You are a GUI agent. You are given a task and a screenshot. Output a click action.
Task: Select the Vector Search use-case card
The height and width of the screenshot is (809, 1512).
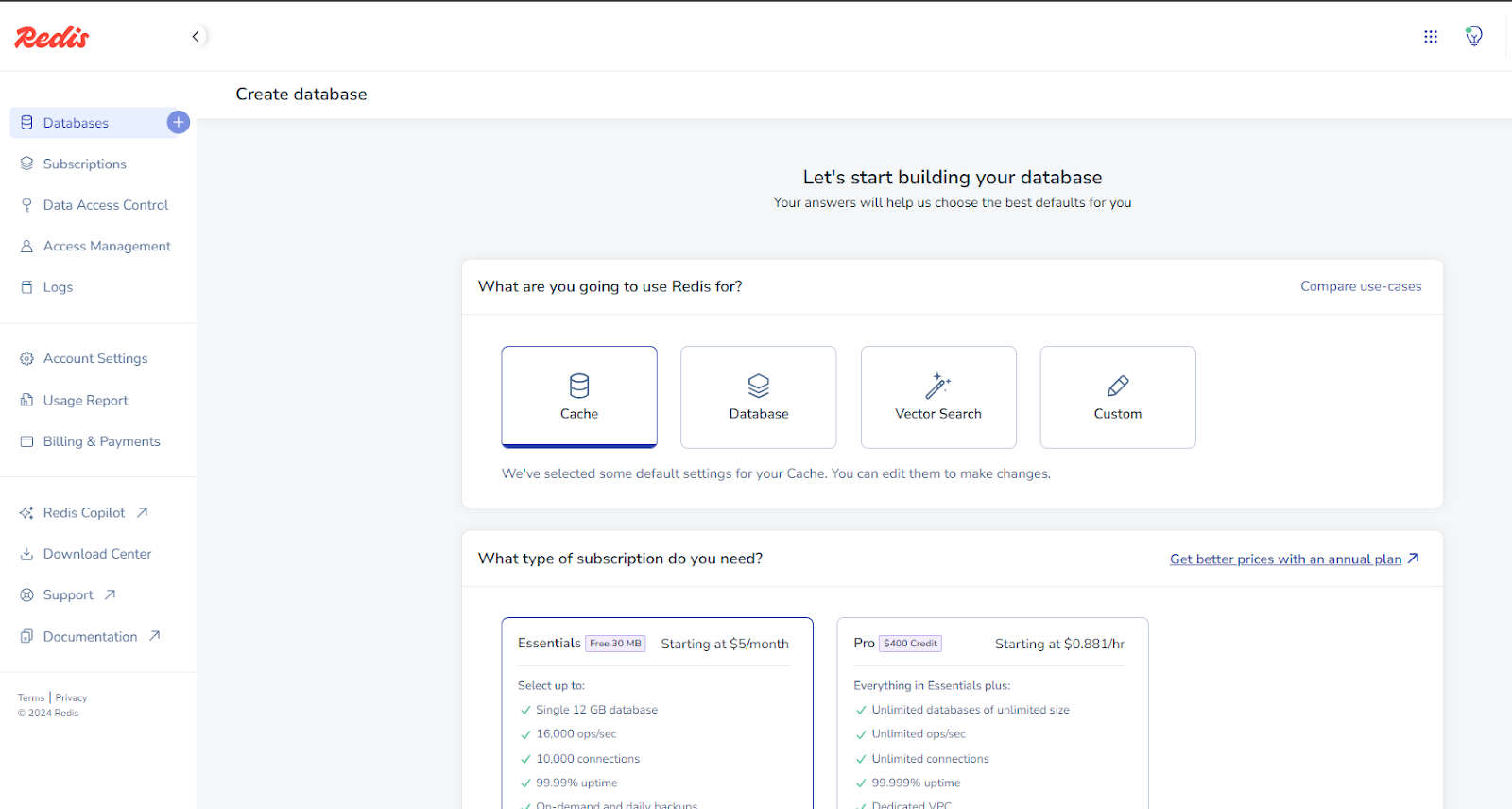(x=938, y=397)
